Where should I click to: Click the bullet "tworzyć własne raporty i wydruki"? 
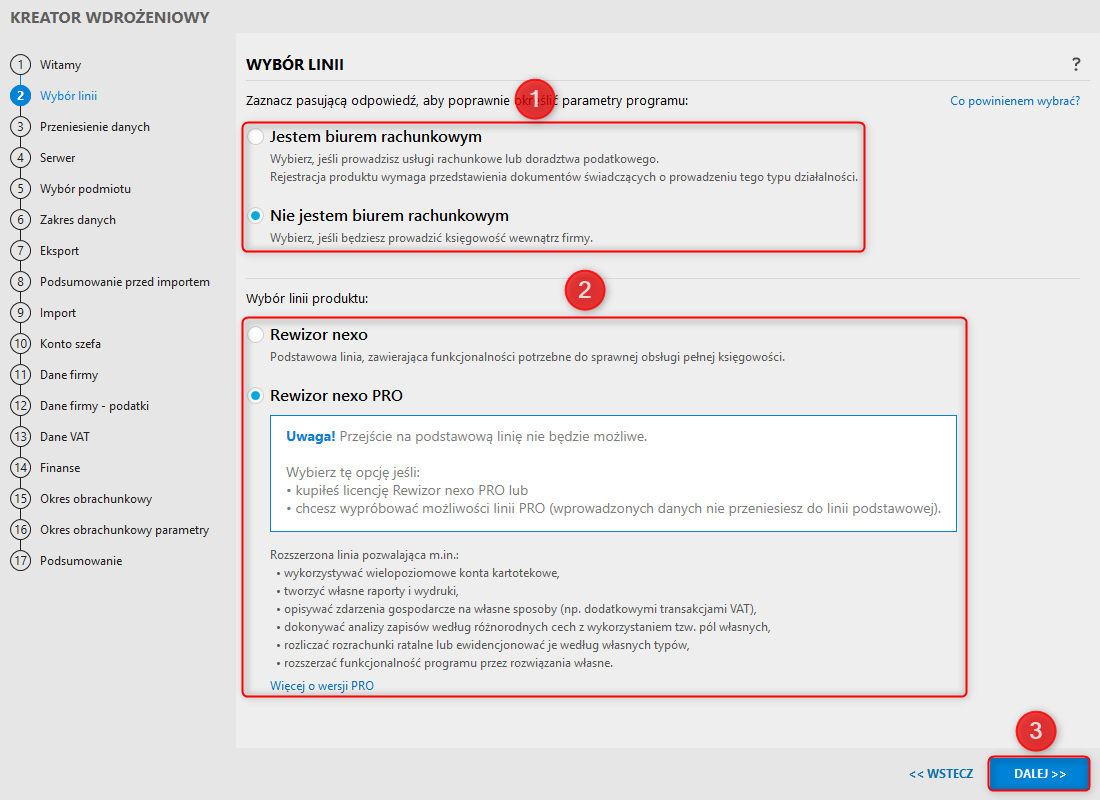(370, 591)
